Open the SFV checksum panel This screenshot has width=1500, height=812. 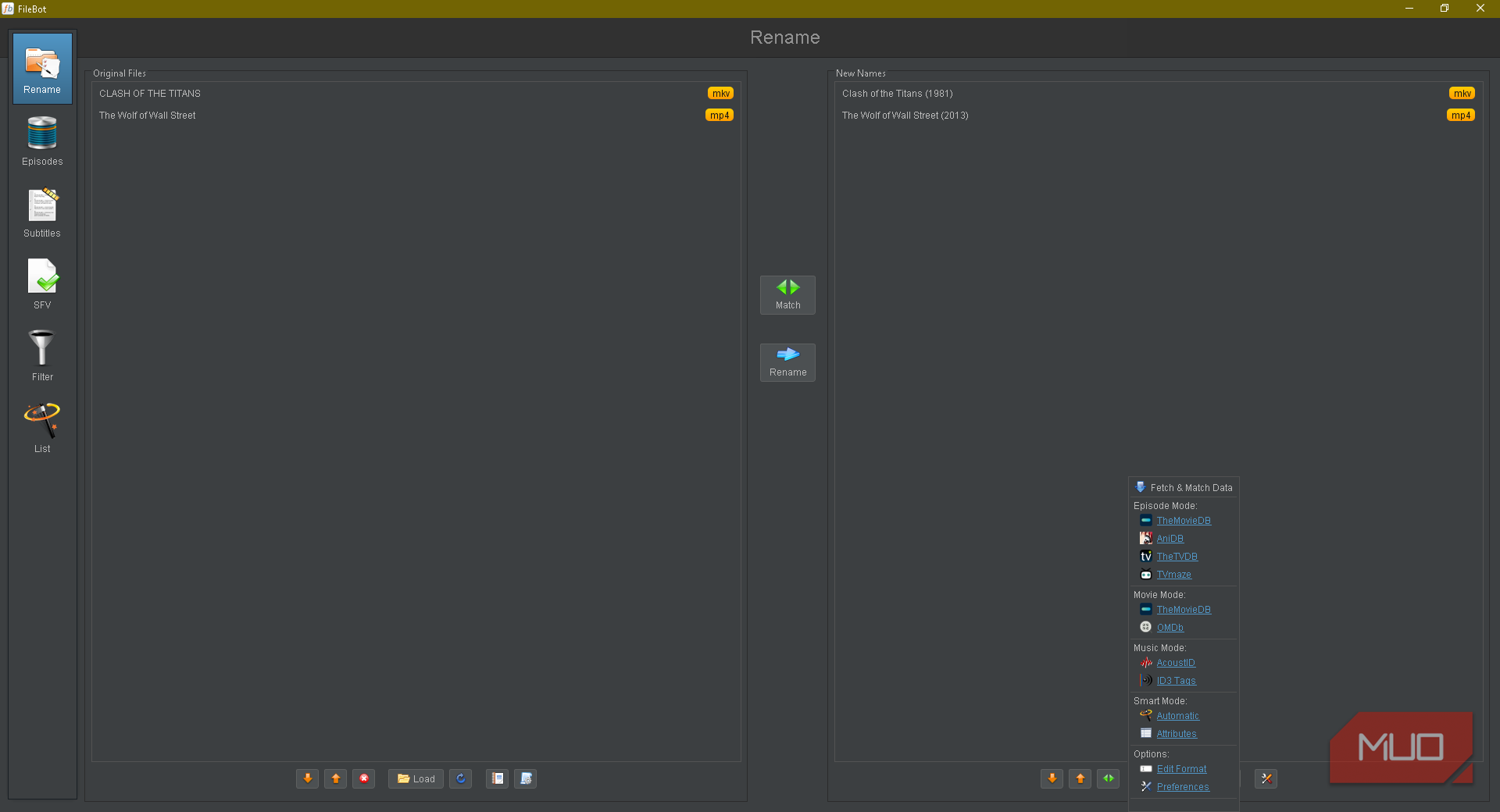pyautogui.click(x=42, y=284)
